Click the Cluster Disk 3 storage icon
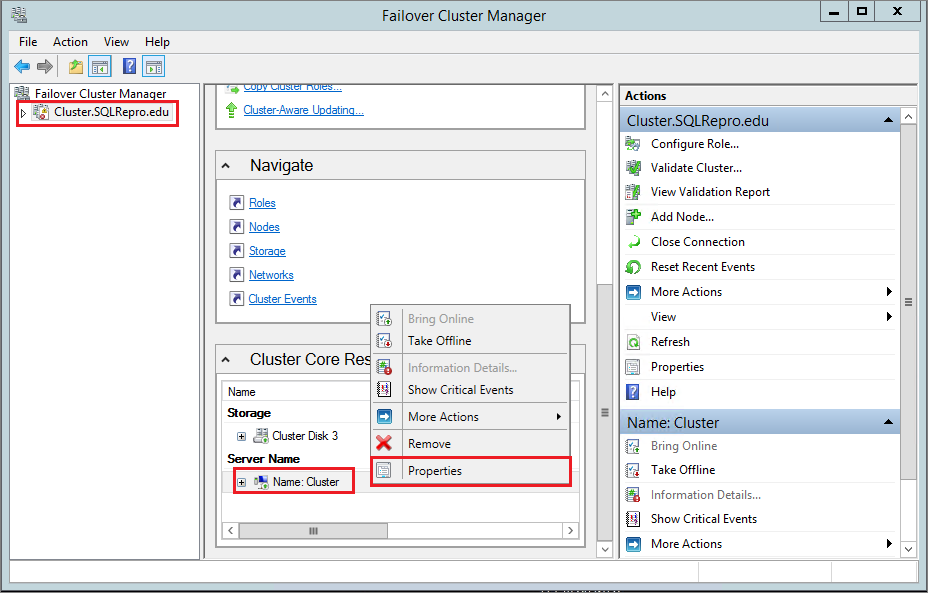 click(x=260, y=436)
